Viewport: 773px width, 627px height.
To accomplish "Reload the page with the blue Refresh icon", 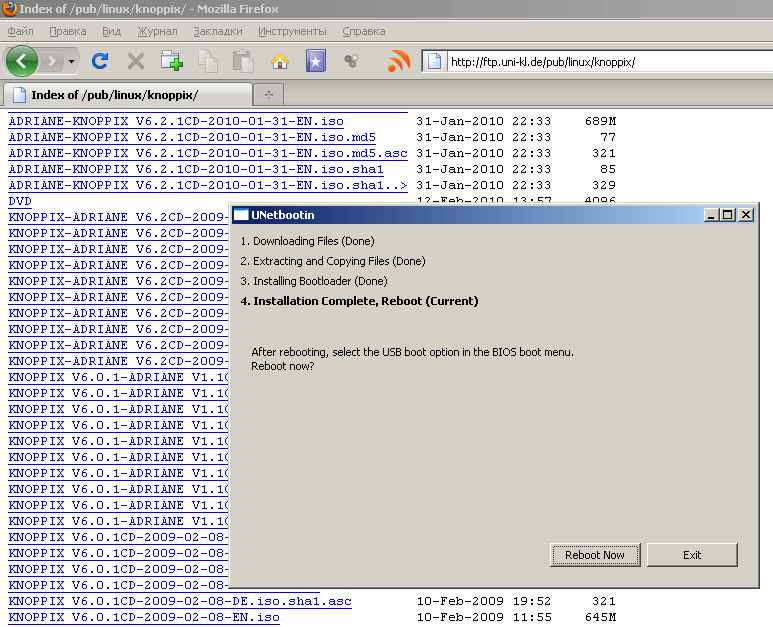I will [100, 61].
